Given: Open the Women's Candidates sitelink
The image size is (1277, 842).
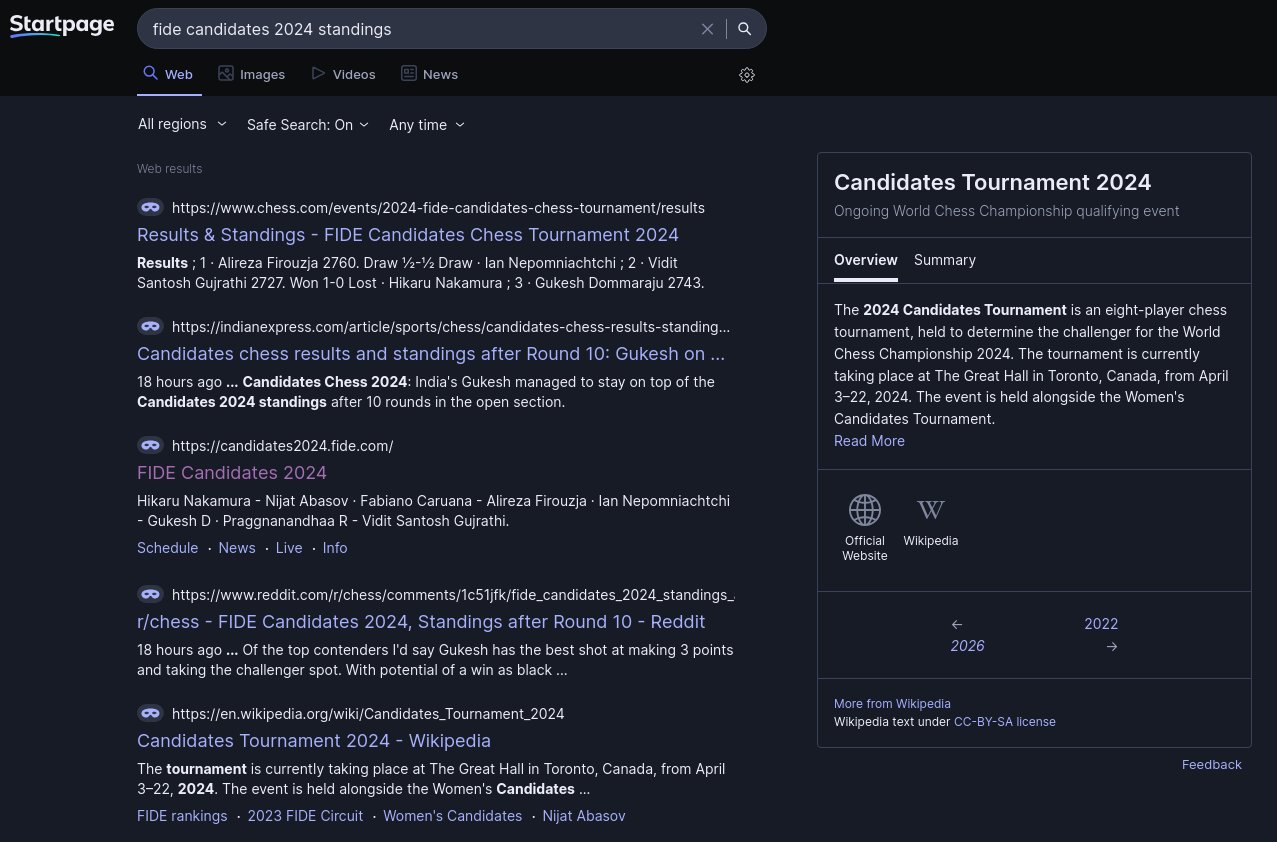Looking at the screenshot, I should pos(453,816).
